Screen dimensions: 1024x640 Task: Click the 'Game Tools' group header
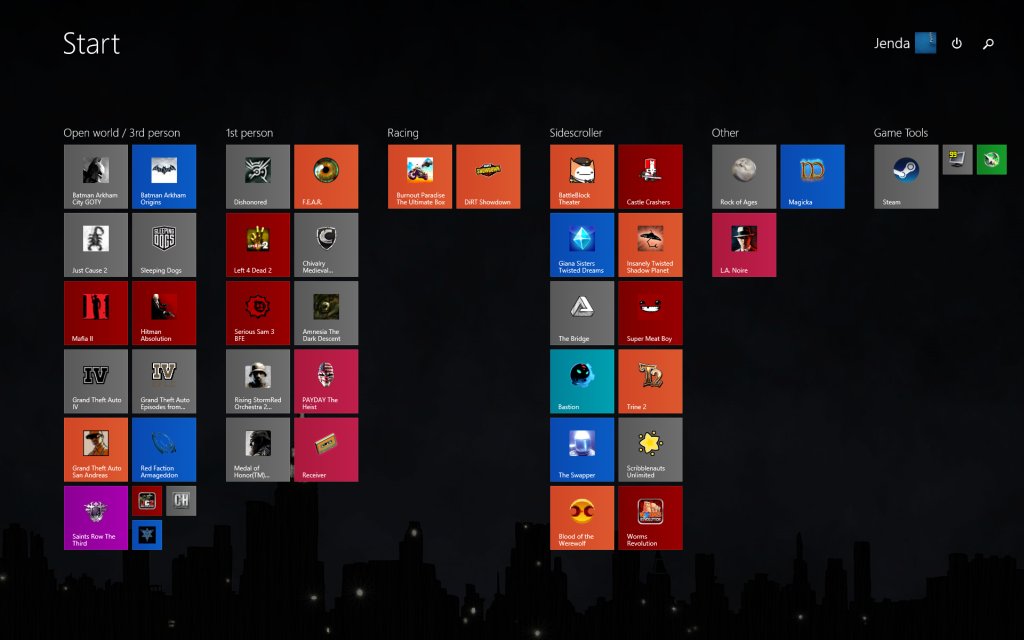pos(901,133)
